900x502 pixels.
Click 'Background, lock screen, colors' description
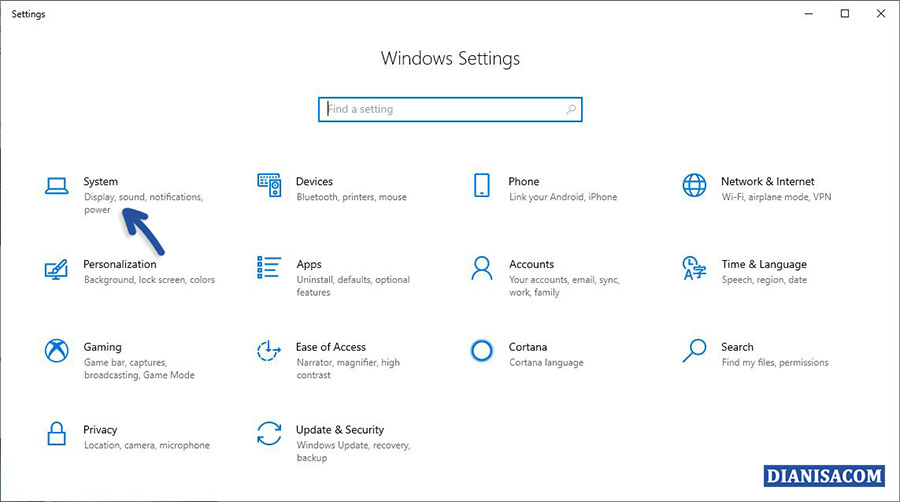click(x=149, y=280)
